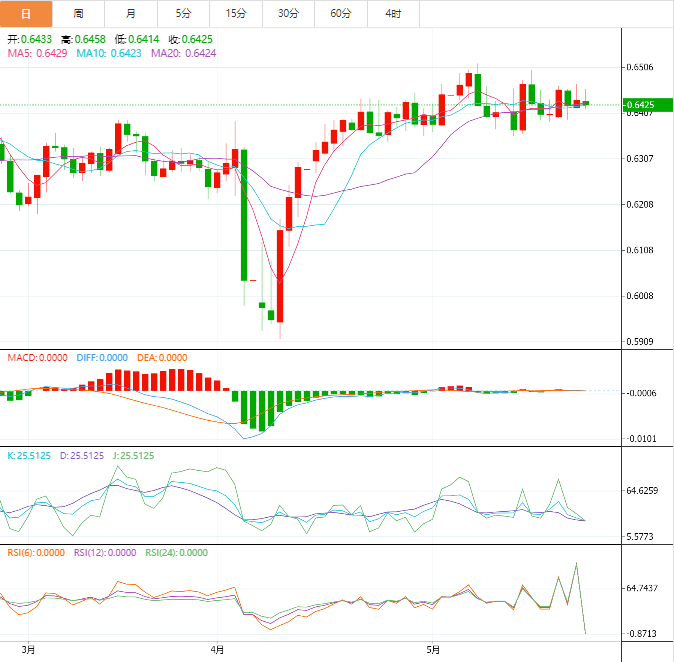Click the 5月 date axis marker
Viewport: 674px width, 662px height.
(x=433, y=650)
